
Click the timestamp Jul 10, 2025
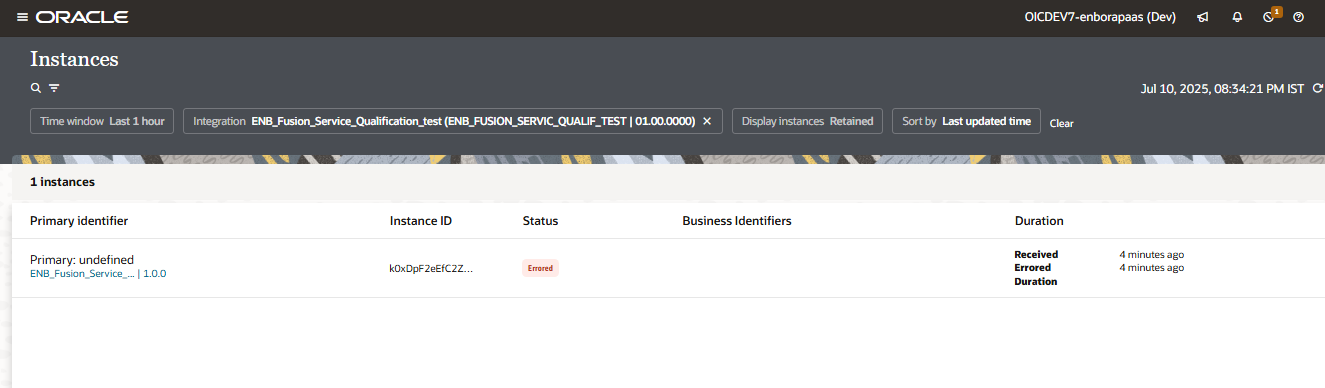click(x=1222, y=89)
